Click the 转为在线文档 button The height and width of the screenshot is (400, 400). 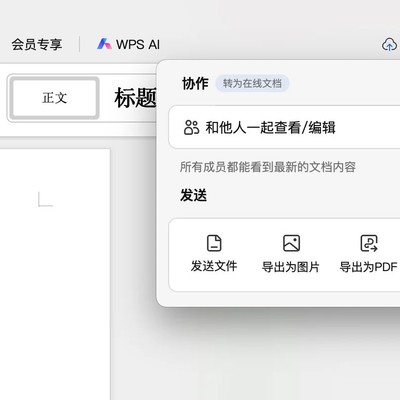pos(252,83)
